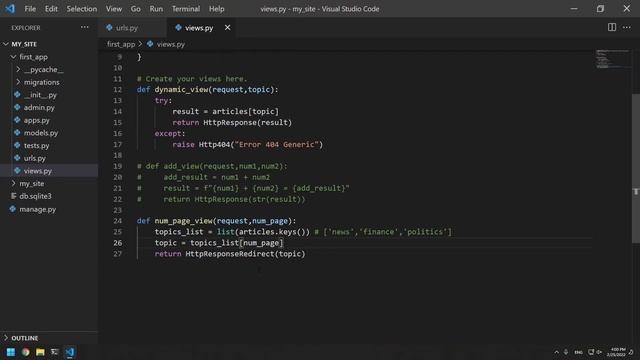Screen dimensions: 640x360
Task: Open the Edit menu
Action: point(51,9)
